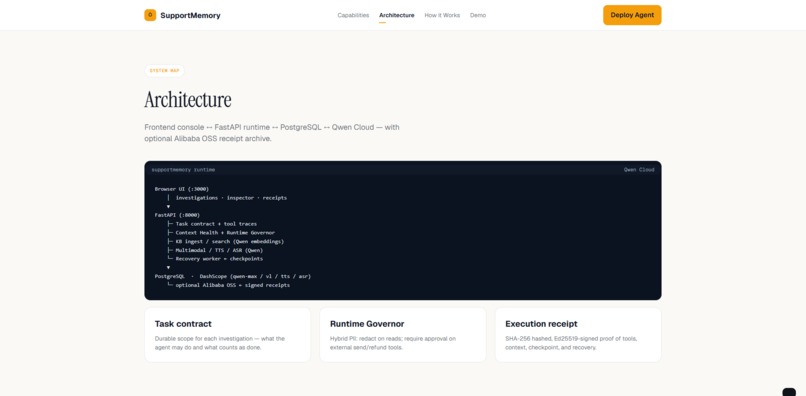Click the 'Browser UI (:3000)' line

[x=182, y=189]
